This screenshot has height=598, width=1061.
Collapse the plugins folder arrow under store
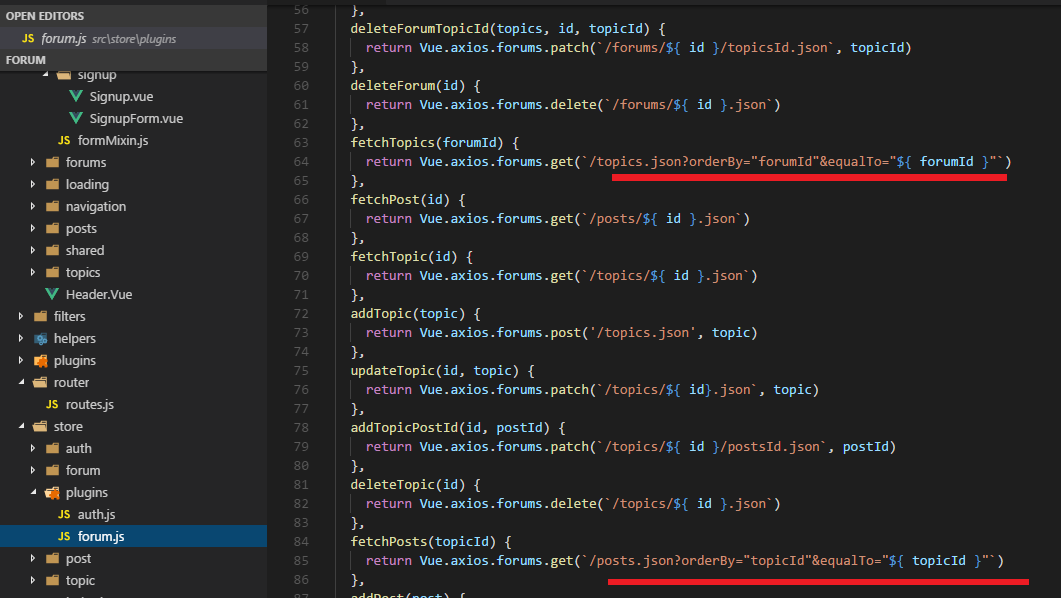pos(32,492)
